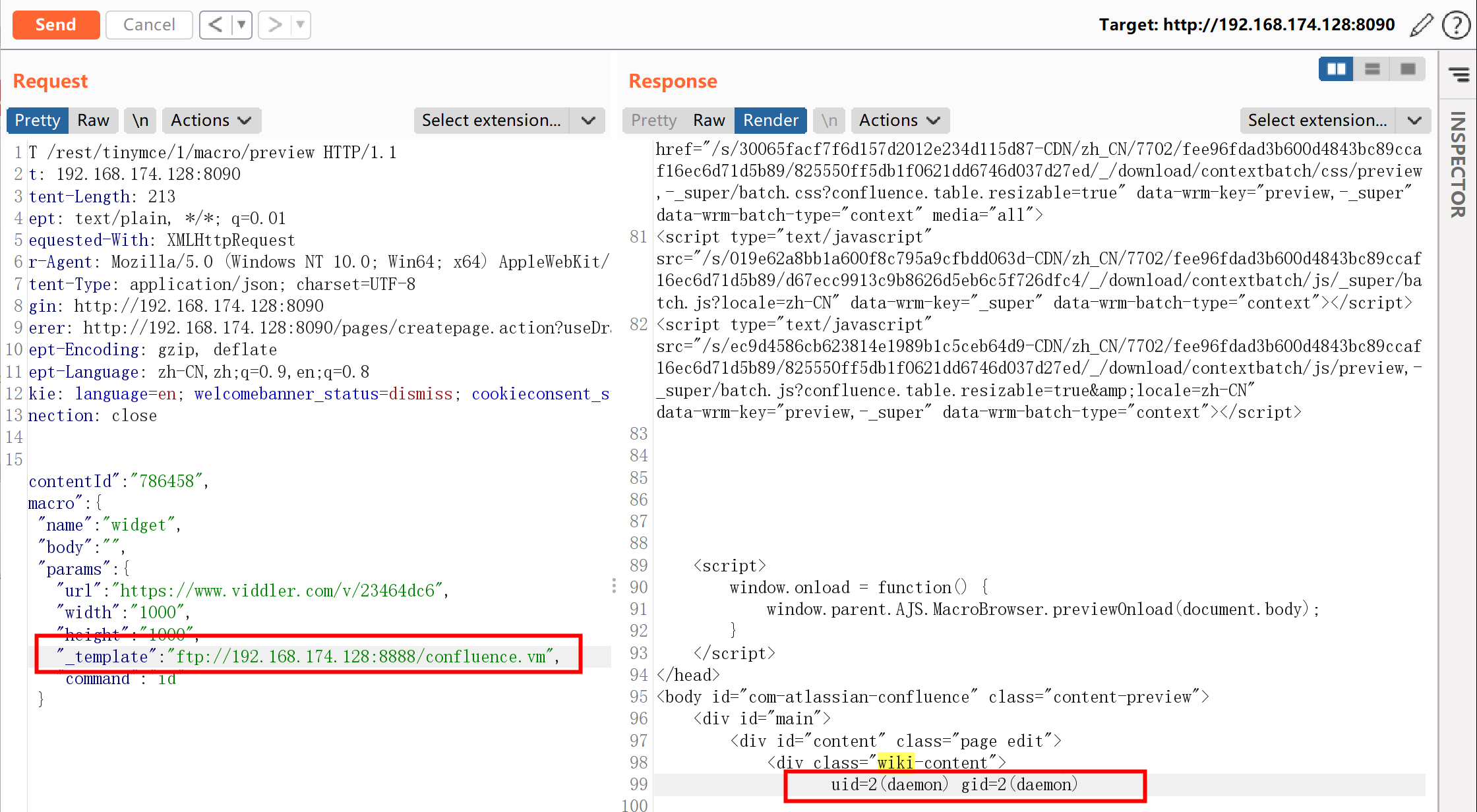This screenshot has height=812, width=1477.
Task: Select the response Render tab
Action: click(770, 121)
